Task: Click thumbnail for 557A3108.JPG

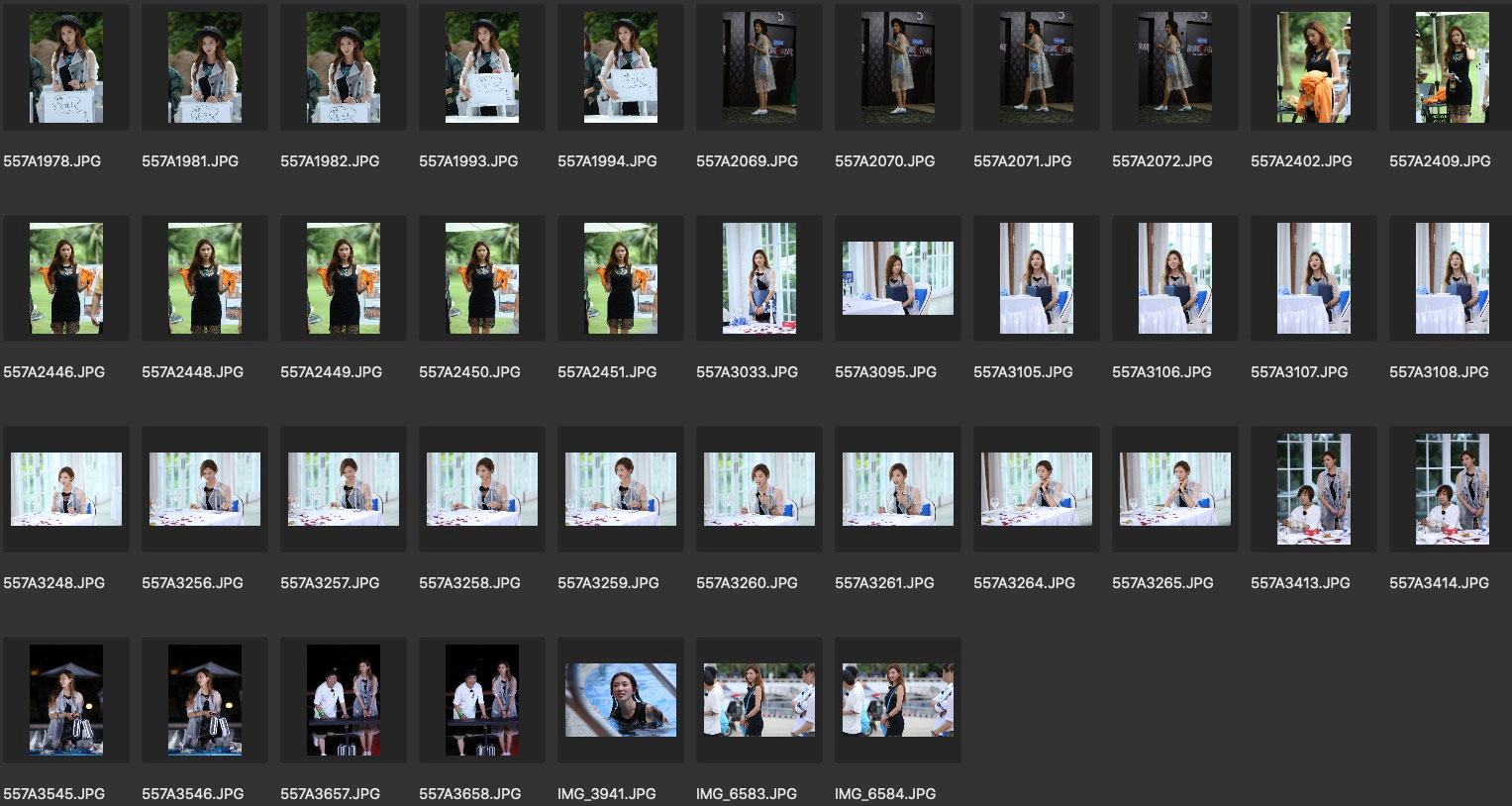Action: tap(1452, 278)
